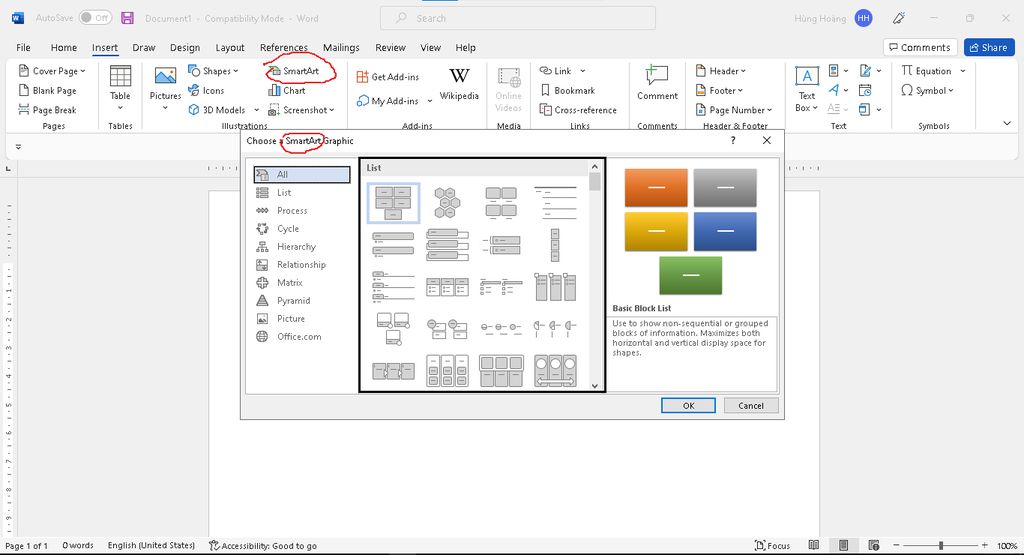Open the Screenshot dropdown
The height and width of the screenshot is (555, 1024).
(332, 110)
